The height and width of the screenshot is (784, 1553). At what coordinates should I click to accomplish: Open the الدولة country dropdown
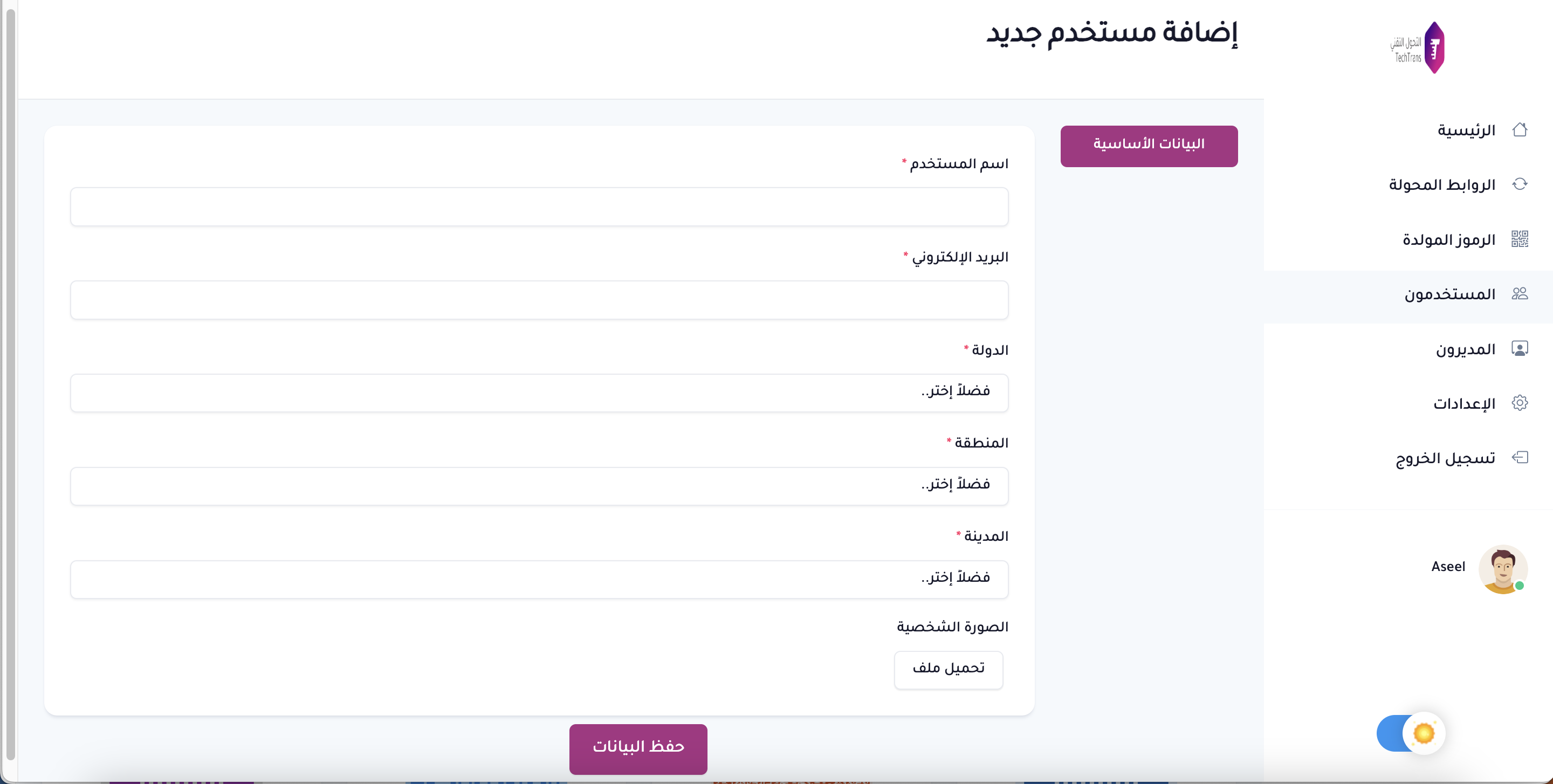point(539,393)
